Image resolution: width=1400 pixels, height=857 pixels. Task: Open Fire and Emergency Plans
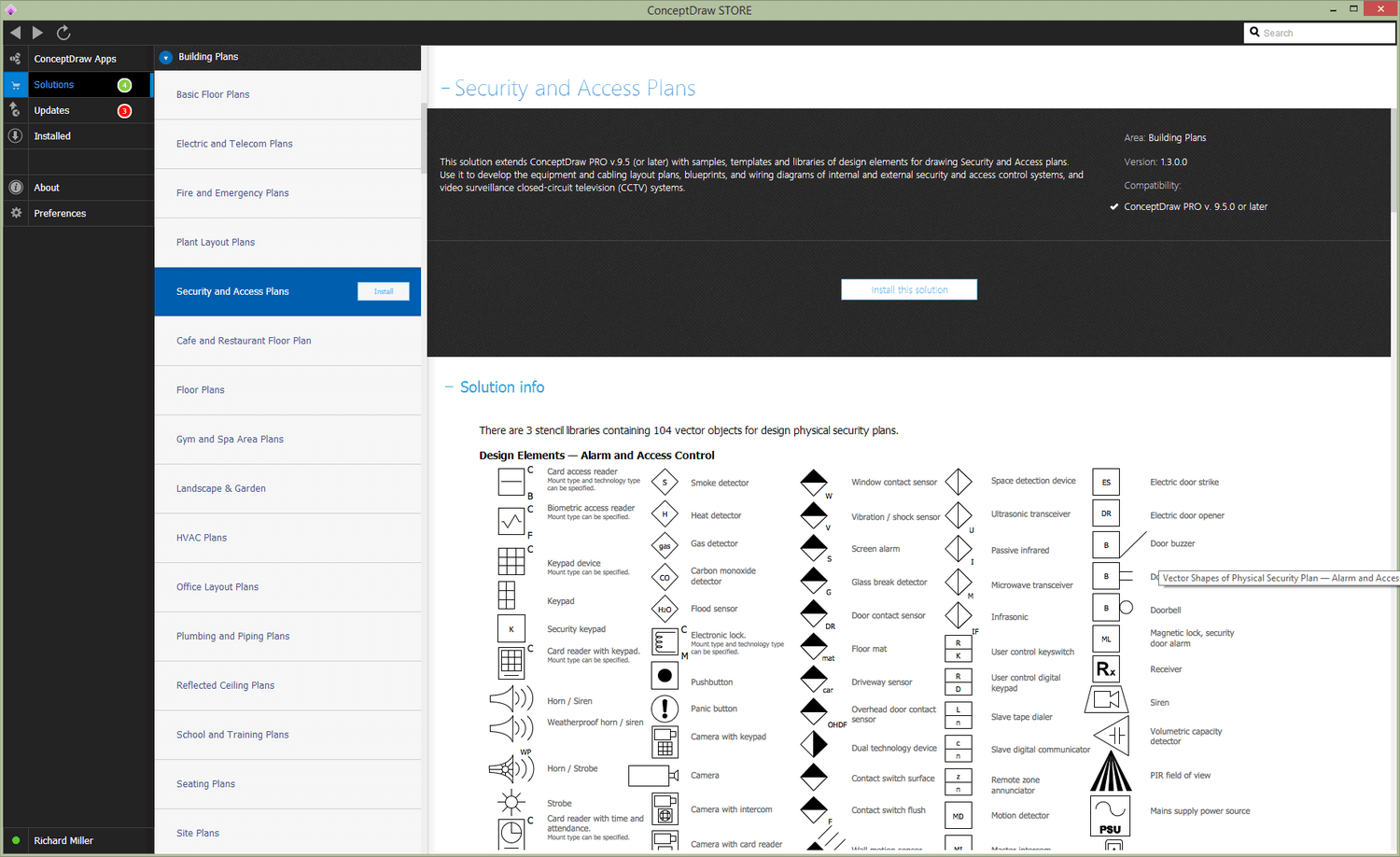pyautogui.click(x=287, y=193)
